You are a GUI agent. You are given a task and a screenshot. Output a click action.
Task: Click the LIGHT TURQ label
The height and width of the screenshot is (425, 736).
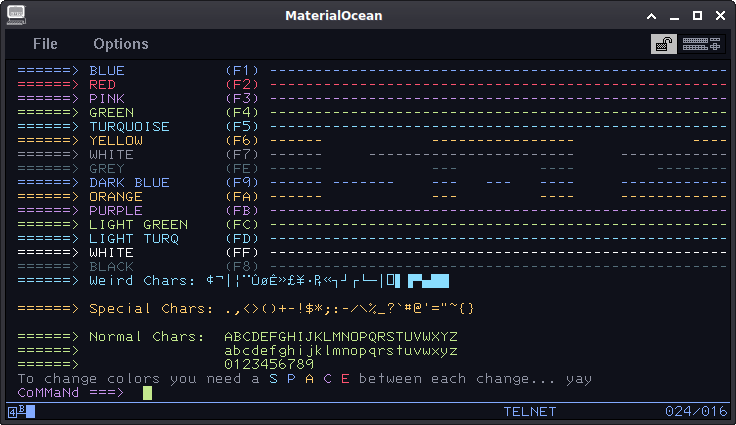134,239
